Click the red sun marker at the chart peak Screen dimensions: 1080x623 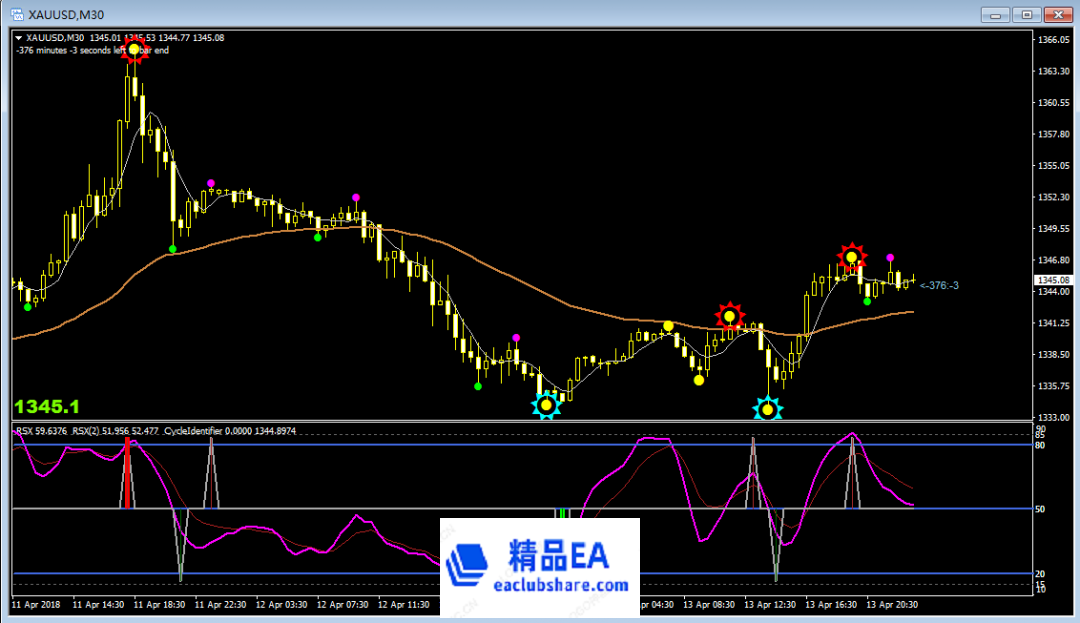pyautogui.click(x=134, y=49)
